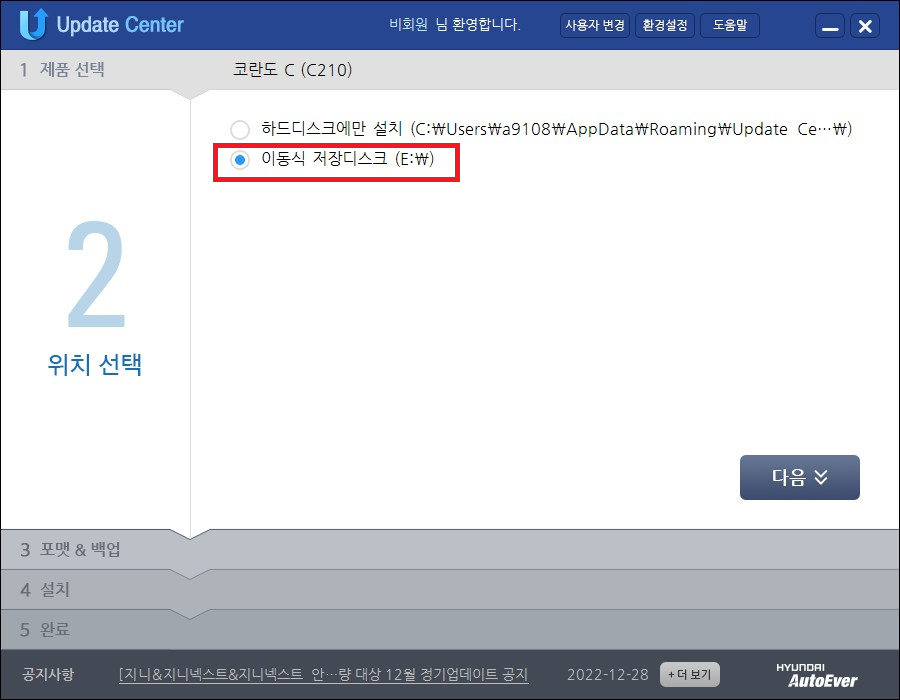This screenshot has width=900, height=700.
Task: Open 도움말 help button
Action: tap(730, 25)
